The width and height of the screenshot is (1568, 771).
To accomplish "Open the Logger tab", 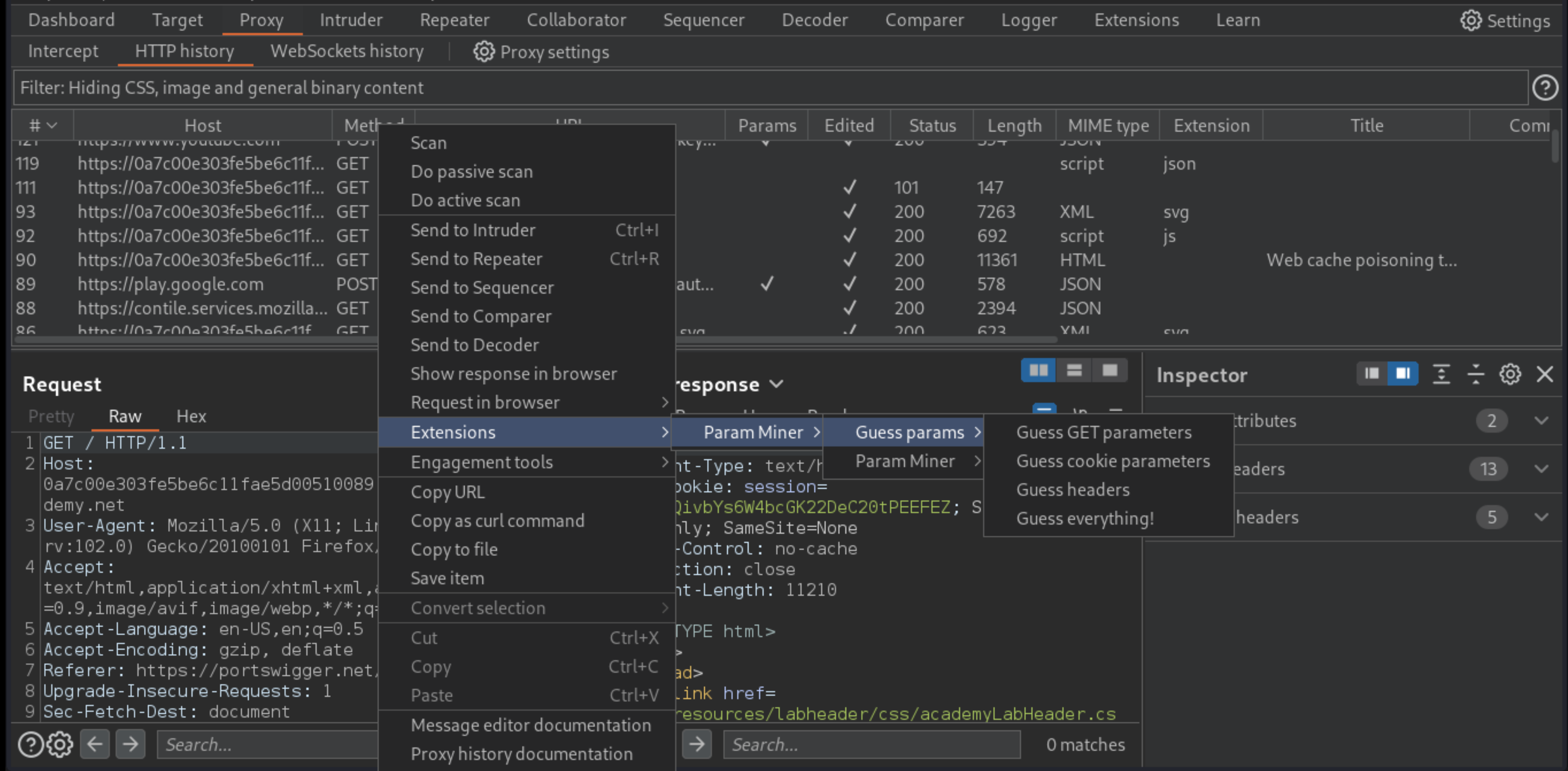I will coord(1029,20).
